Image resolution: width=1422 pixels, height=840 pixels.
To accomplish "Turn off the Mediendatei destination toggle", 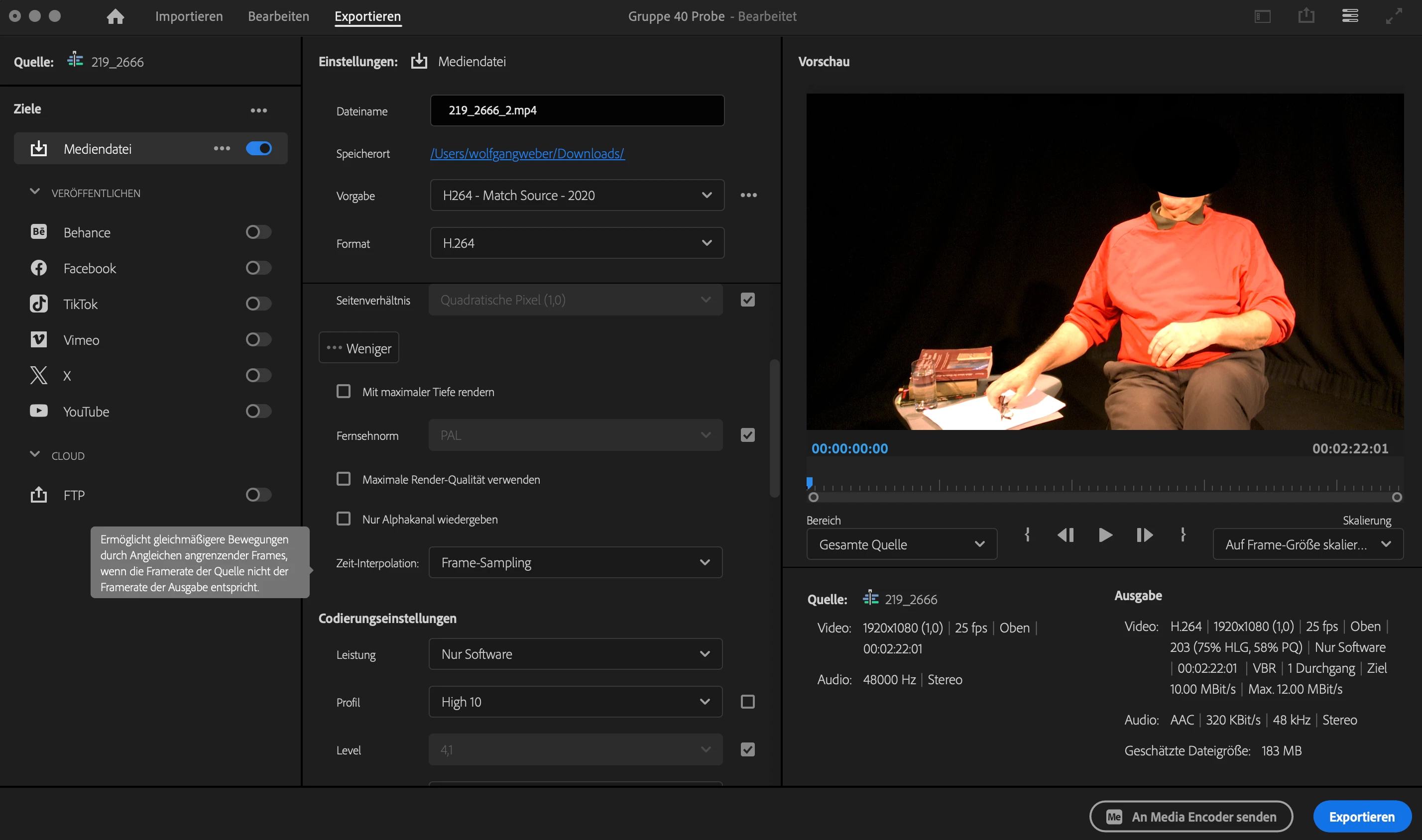I will [x=258, y=148].
